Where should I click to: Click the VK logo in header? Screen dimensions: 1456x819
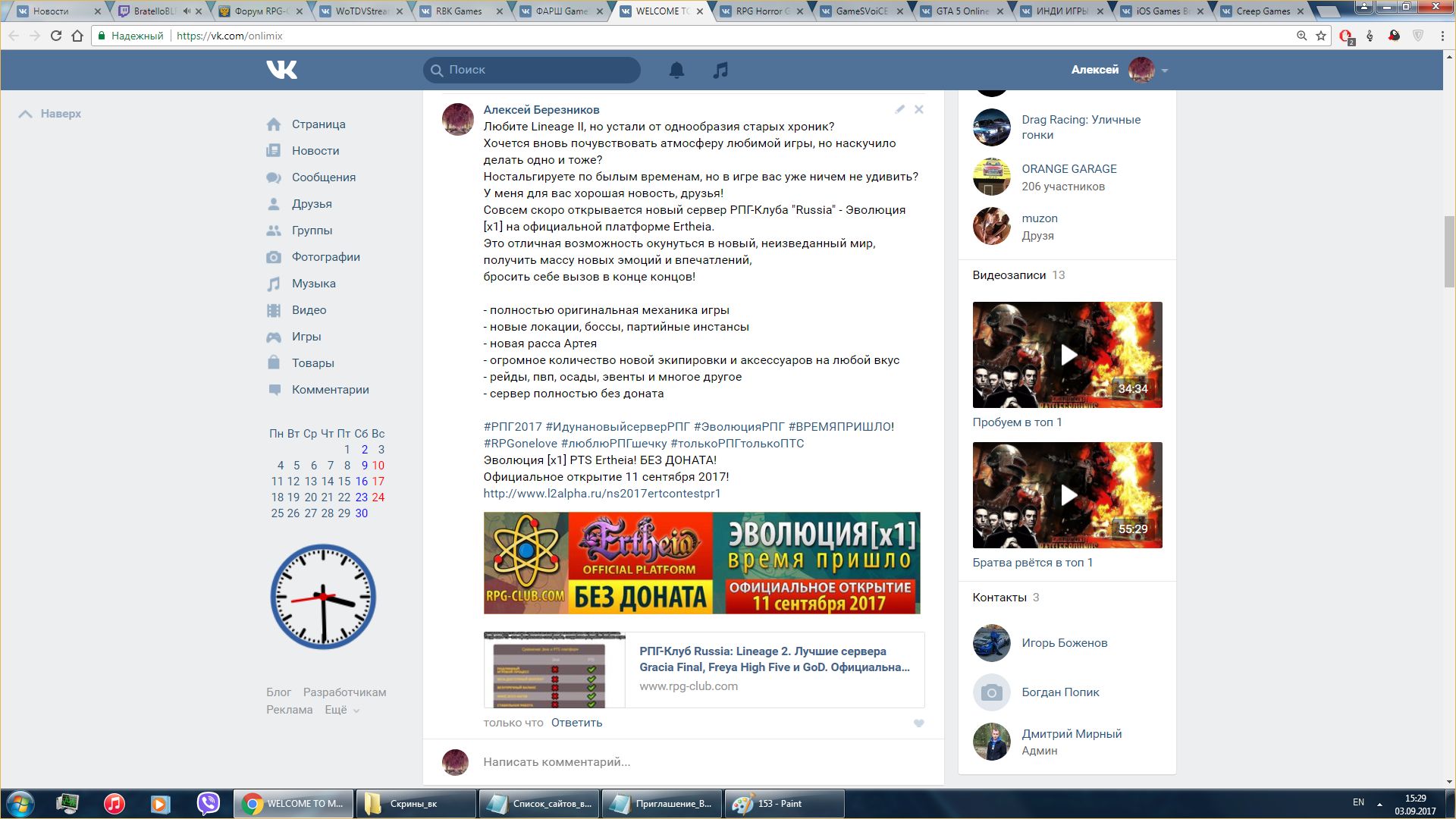click(x=281, y=70)
